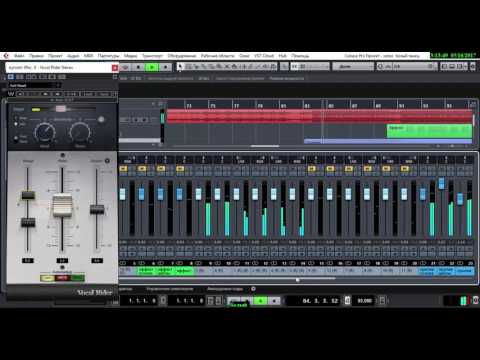Screen dimensions: 480x360
Task: Click the Vocal sensitivity knob
Action: tap(45, 132)
